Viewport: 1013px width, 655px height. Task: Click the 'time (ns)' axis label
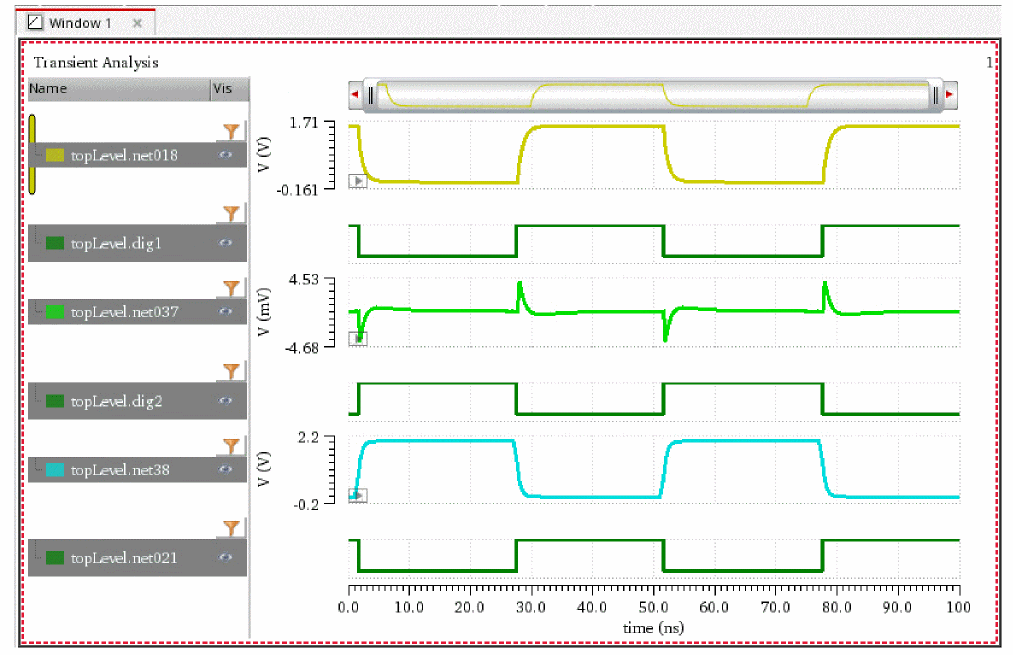[653, 628]
